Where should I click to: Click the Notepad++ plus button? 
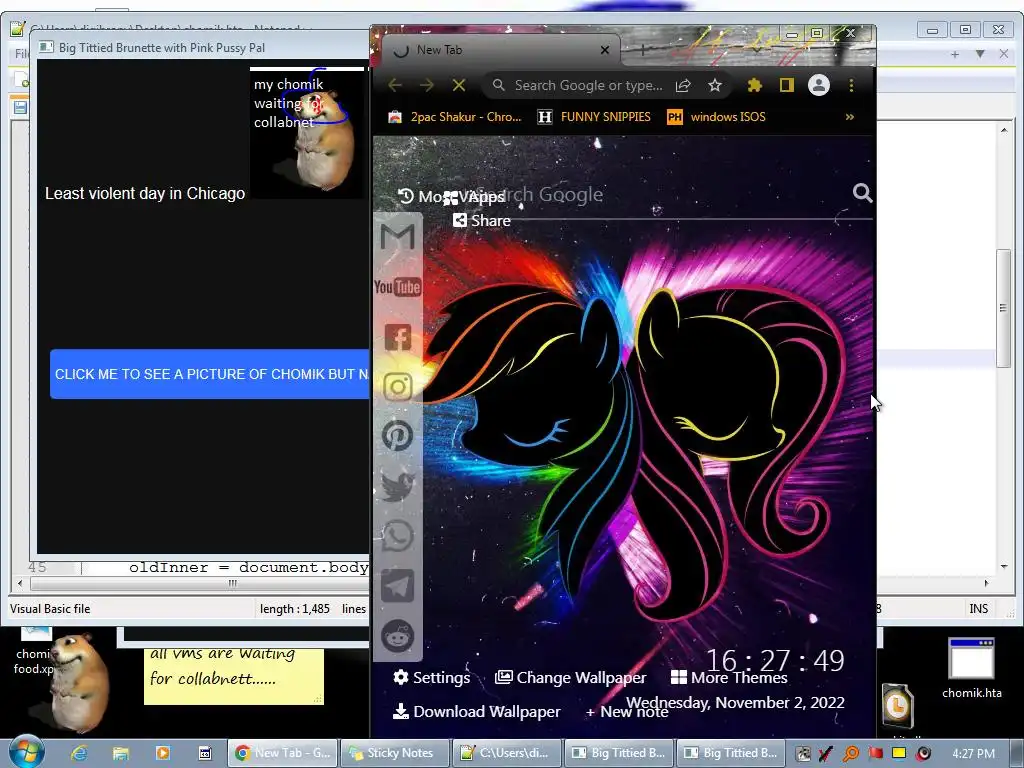coord(955,54)
